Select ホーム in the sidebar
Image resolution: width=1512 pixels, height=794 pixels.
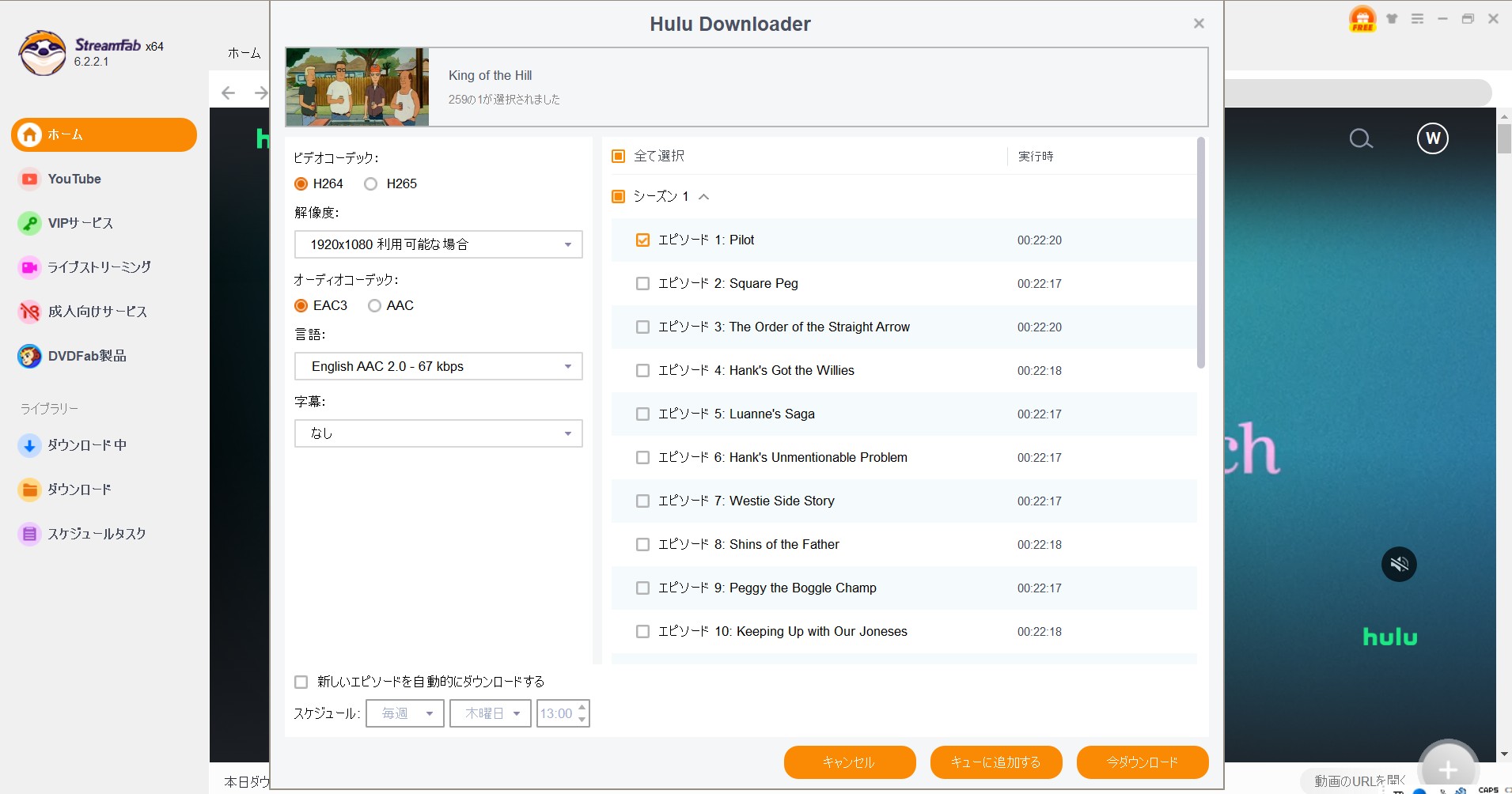(x=104, y=134)
